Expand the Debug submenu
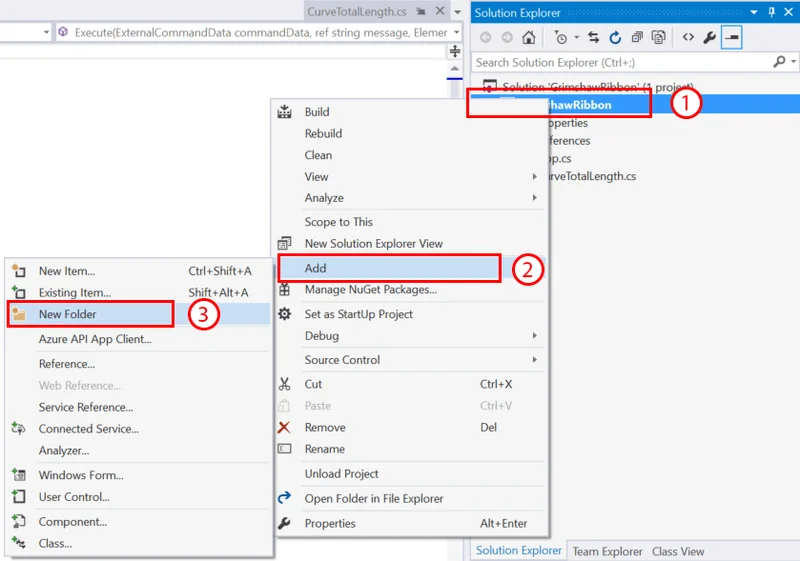This screenshot has width=800, height=561. click(x=412, y=336)
